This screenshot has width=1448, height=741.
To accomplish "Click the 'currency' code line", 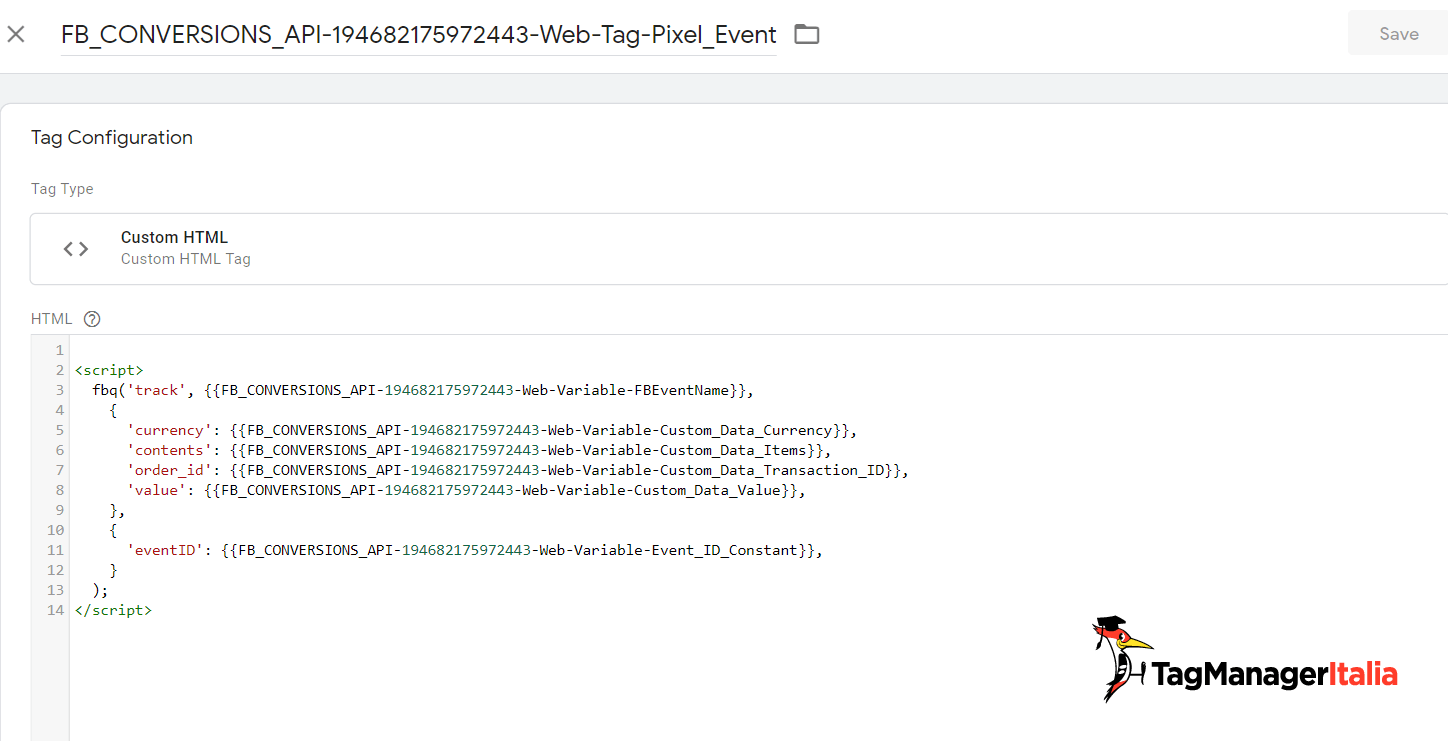I will [492, 430].
